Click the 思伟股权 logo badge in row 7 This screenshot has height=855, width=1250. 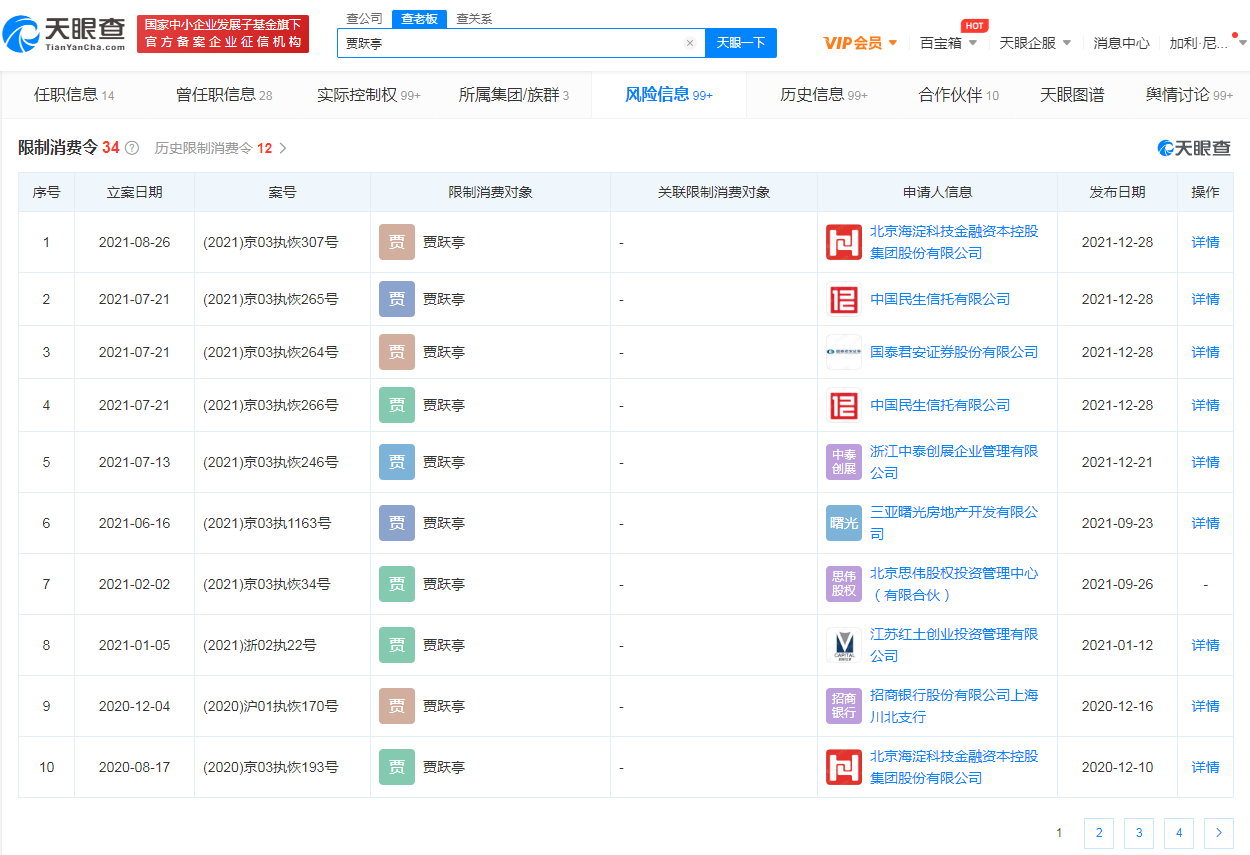pos(844,584)
